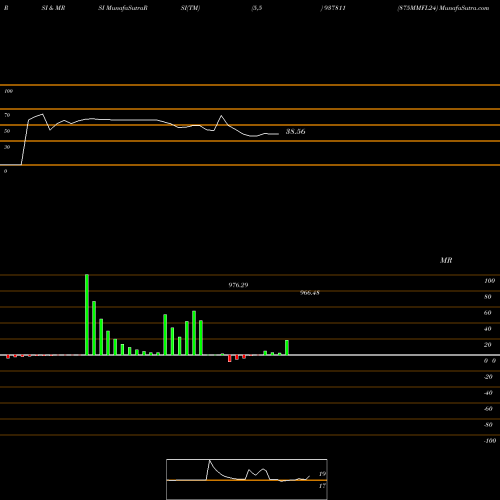Click the 966.48 price label
Viewport: 500px width, 500px height.
(x=310, y=293)
